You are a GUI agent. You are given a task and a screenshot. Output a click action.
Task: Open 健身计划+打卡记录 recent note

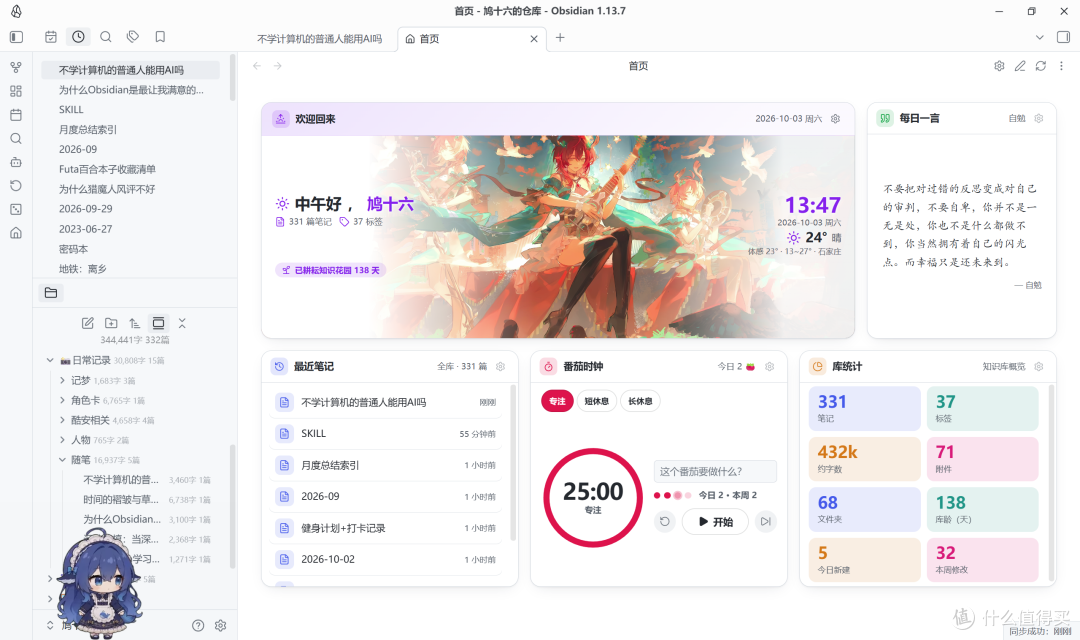click(386, 528)
